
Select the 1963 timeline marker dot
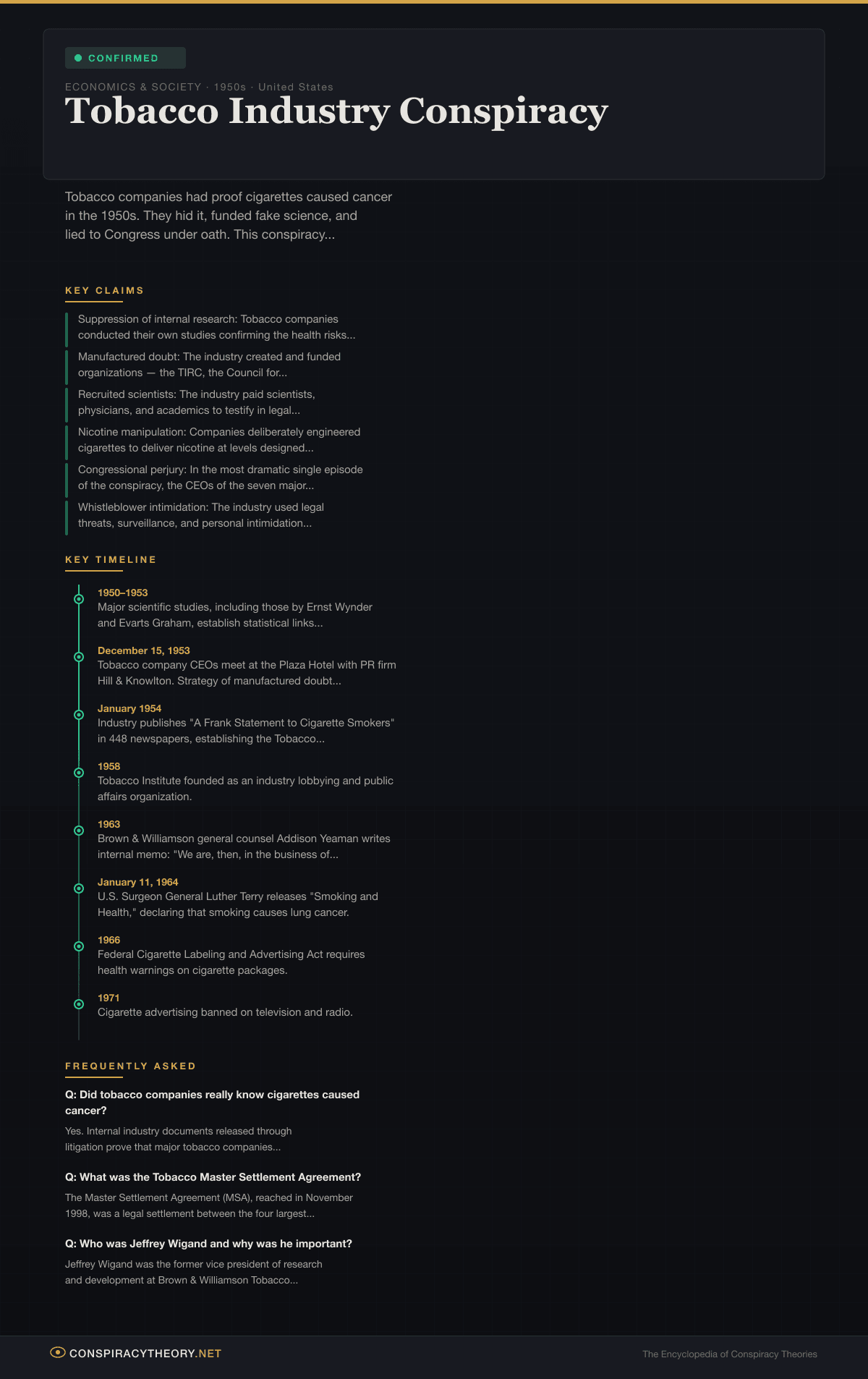(79, 831)
